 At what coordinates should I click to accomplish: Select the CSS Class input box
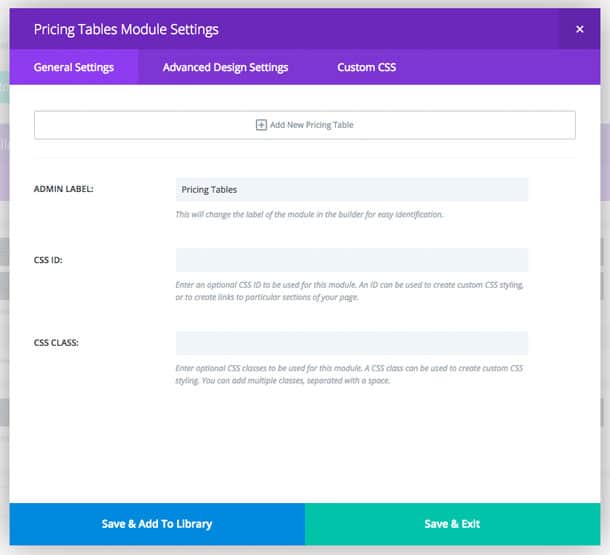point(351,343)
